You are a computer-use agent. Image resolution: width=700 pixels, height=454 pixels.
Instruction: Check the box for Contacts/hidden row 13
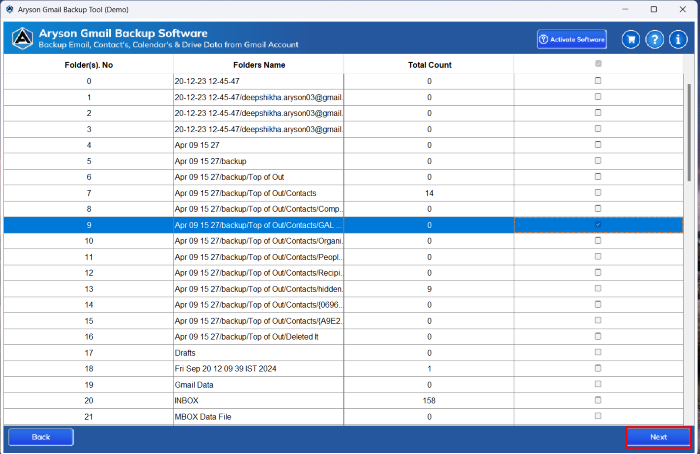(598, 288)
